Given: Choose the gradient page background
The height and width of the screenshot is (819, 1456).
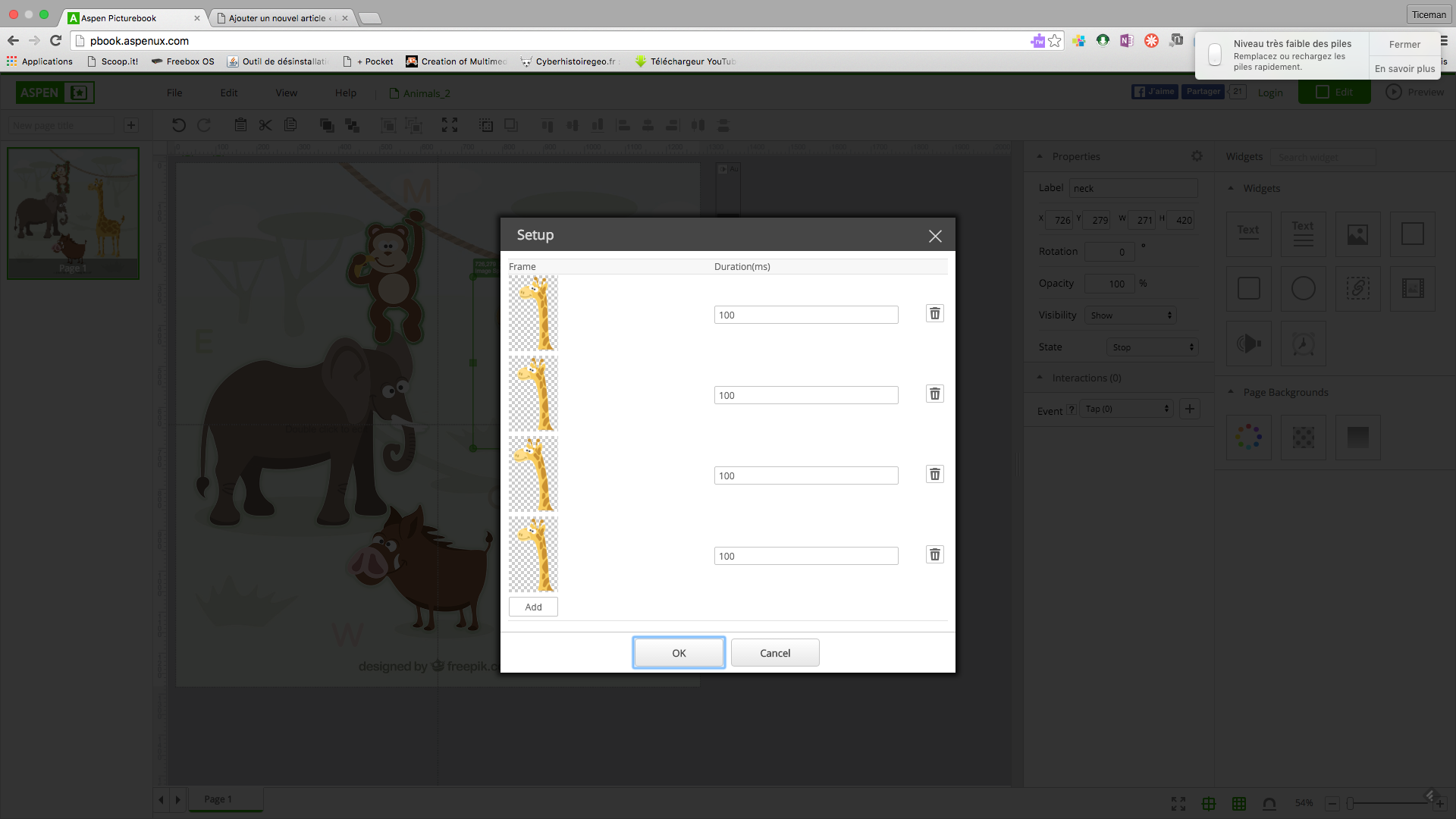Looking at the screenshot, I should click(1357, 437).
